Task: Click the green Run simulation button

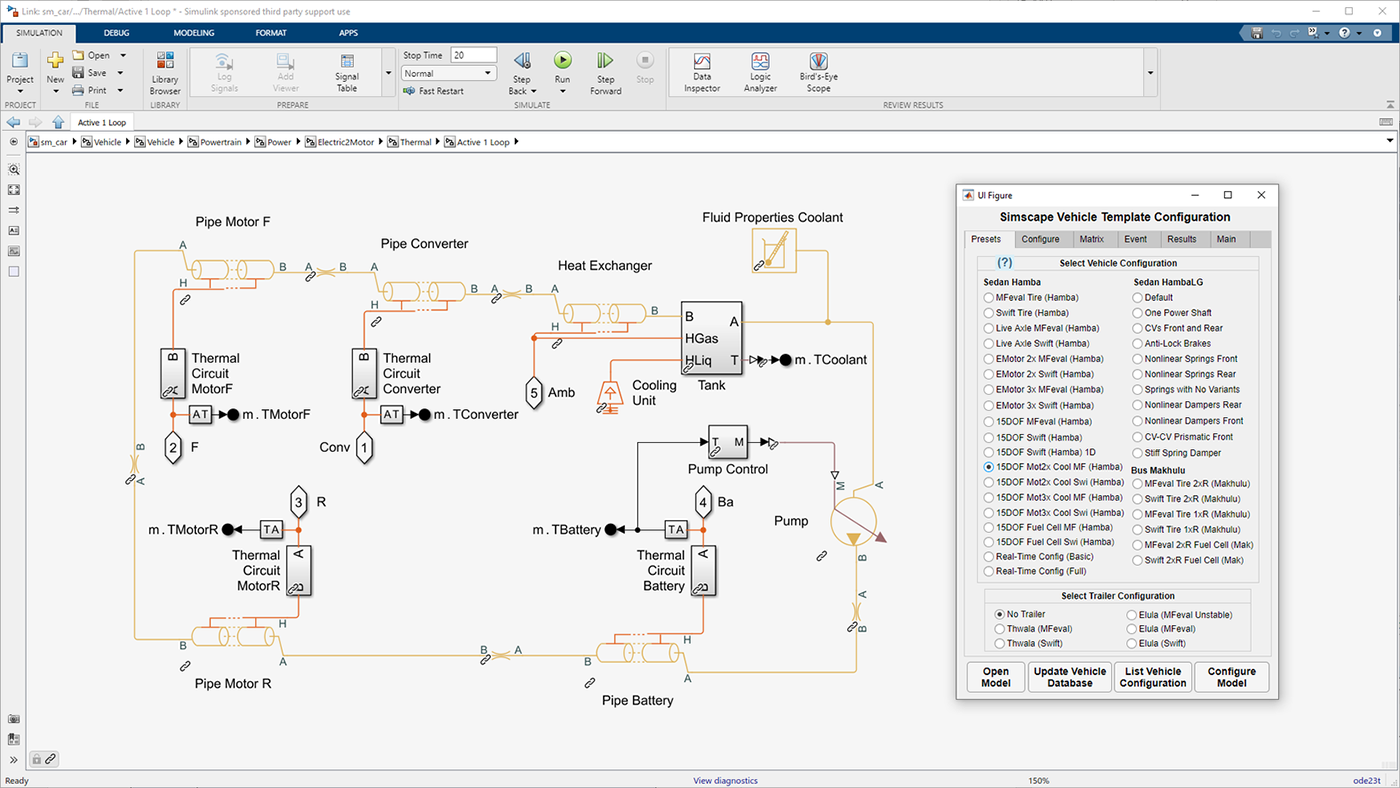Action: (563, 62)
